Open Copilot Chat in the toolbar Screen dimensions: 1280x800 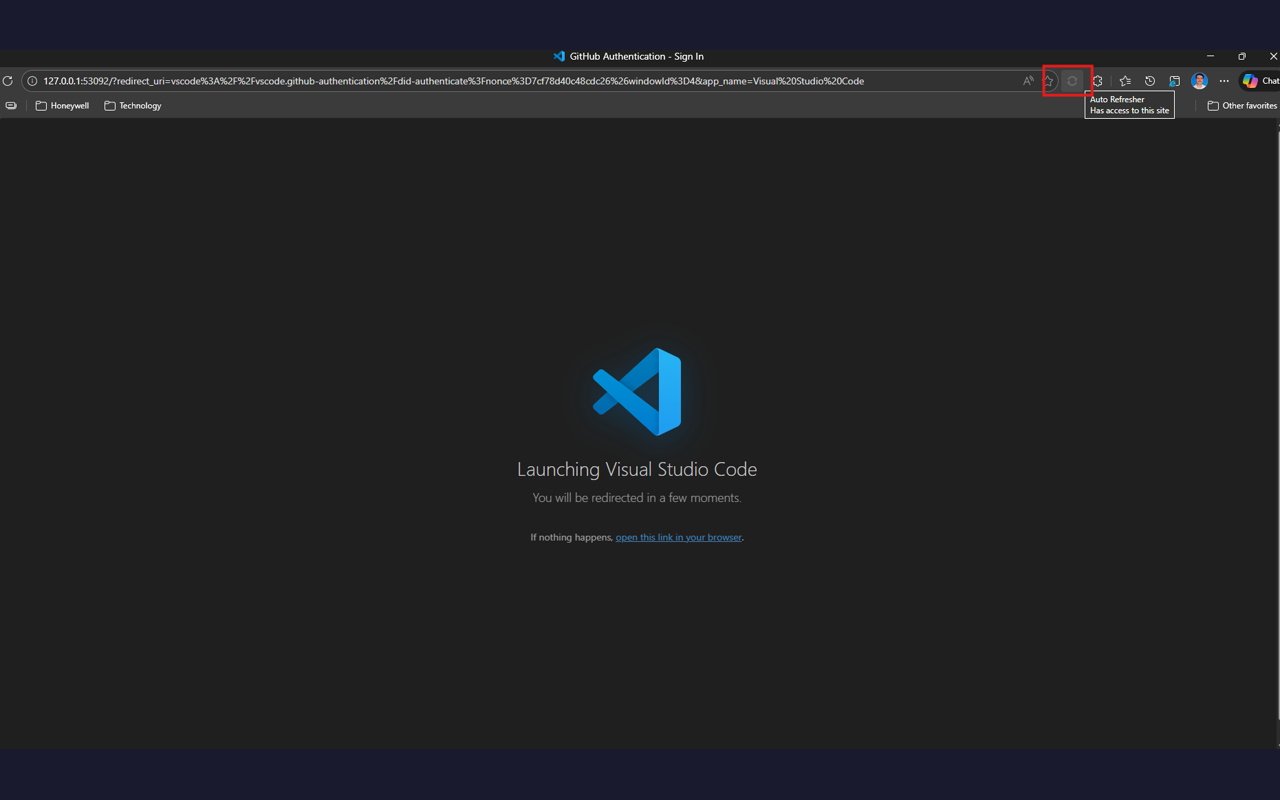1260,81
